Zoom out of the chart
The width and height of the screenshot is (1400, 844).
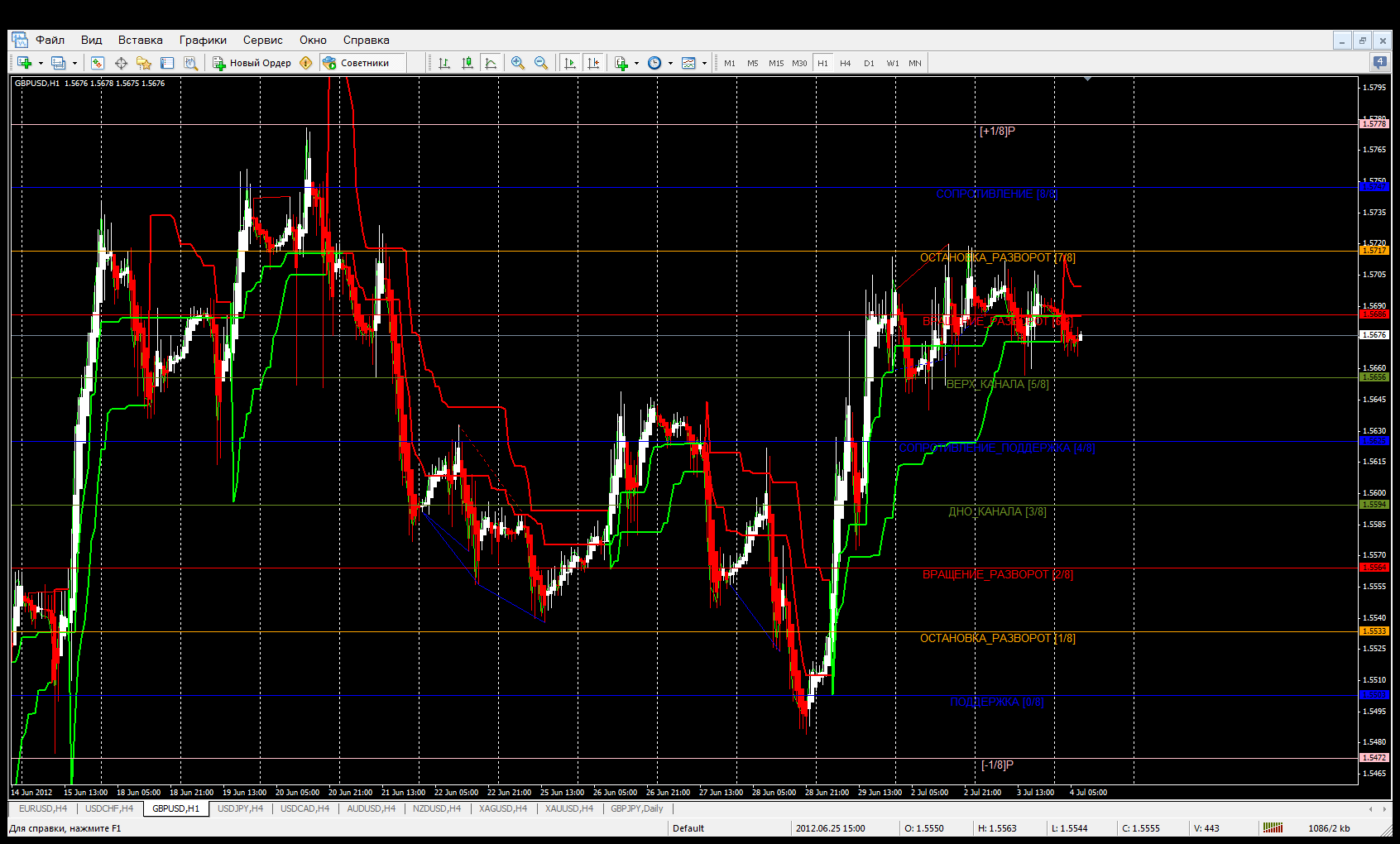click(x=541, y=63)
